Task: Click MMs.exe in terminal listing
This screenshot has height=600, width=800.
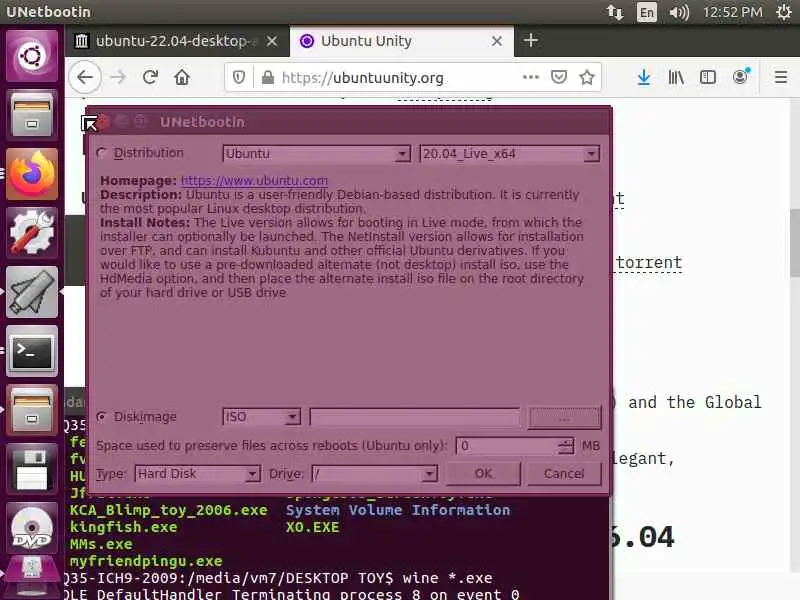Action: [101, 544]
